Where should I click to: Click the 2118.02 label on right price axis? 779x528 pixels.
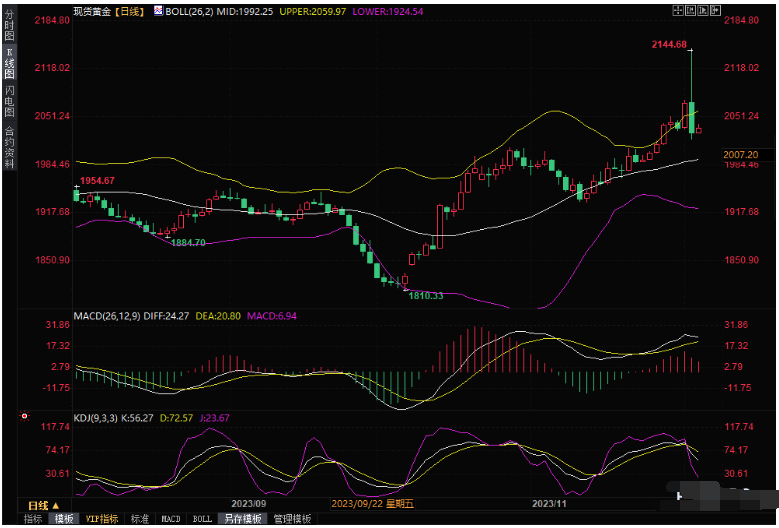click(x=742, y=68)
